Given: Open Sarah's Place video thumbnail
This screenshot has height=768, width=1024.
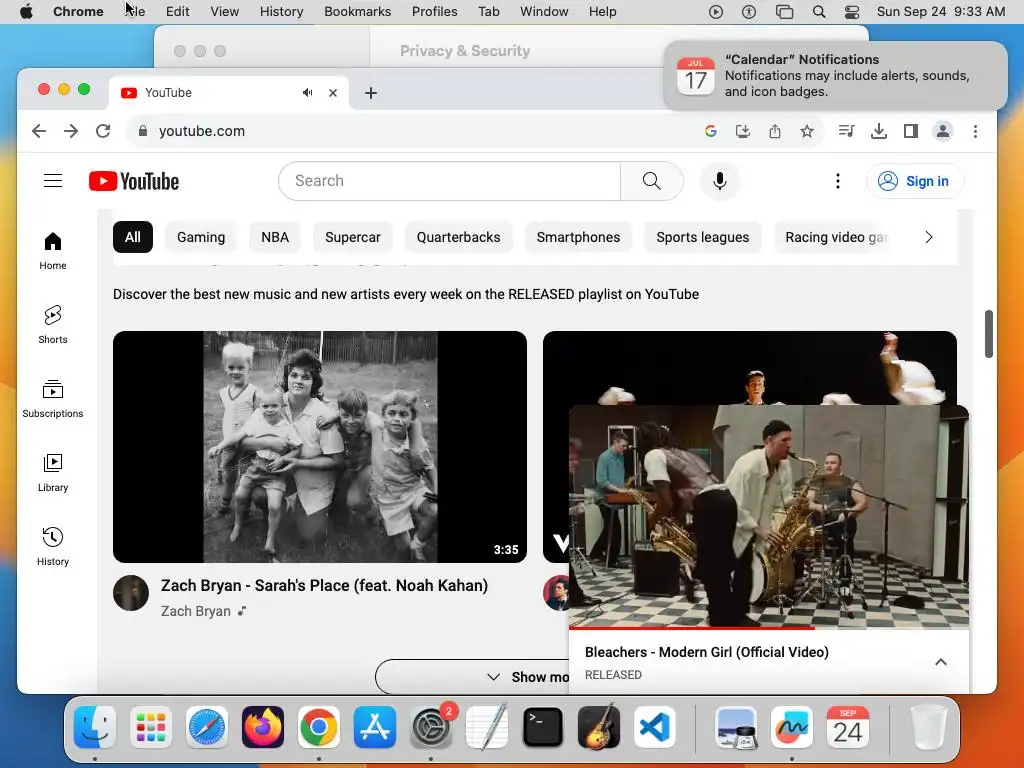Looking at the screenshot, I should pos(320,447).
